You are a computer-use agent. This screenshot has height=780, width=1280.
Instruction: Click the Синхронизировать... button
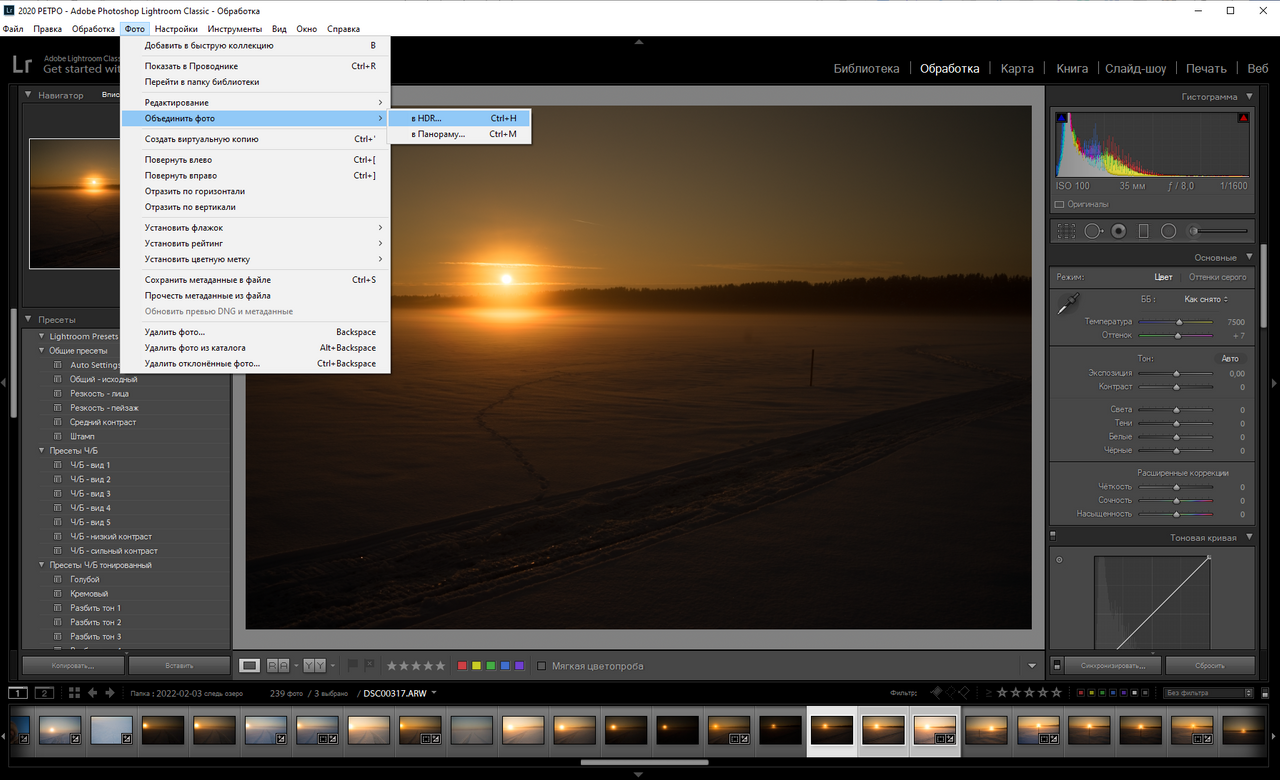pyautogui.click(x=1112, y=665)
